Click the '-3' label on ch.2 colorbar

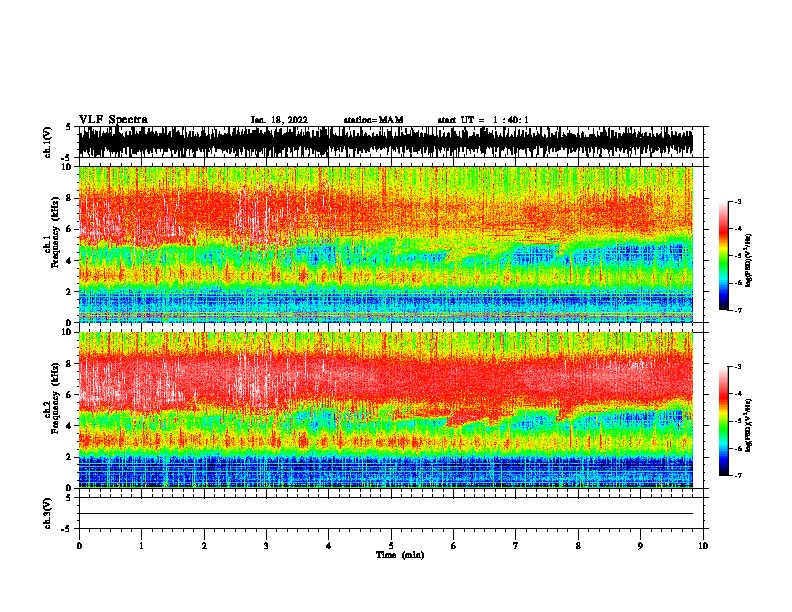(x=737, y=367)
